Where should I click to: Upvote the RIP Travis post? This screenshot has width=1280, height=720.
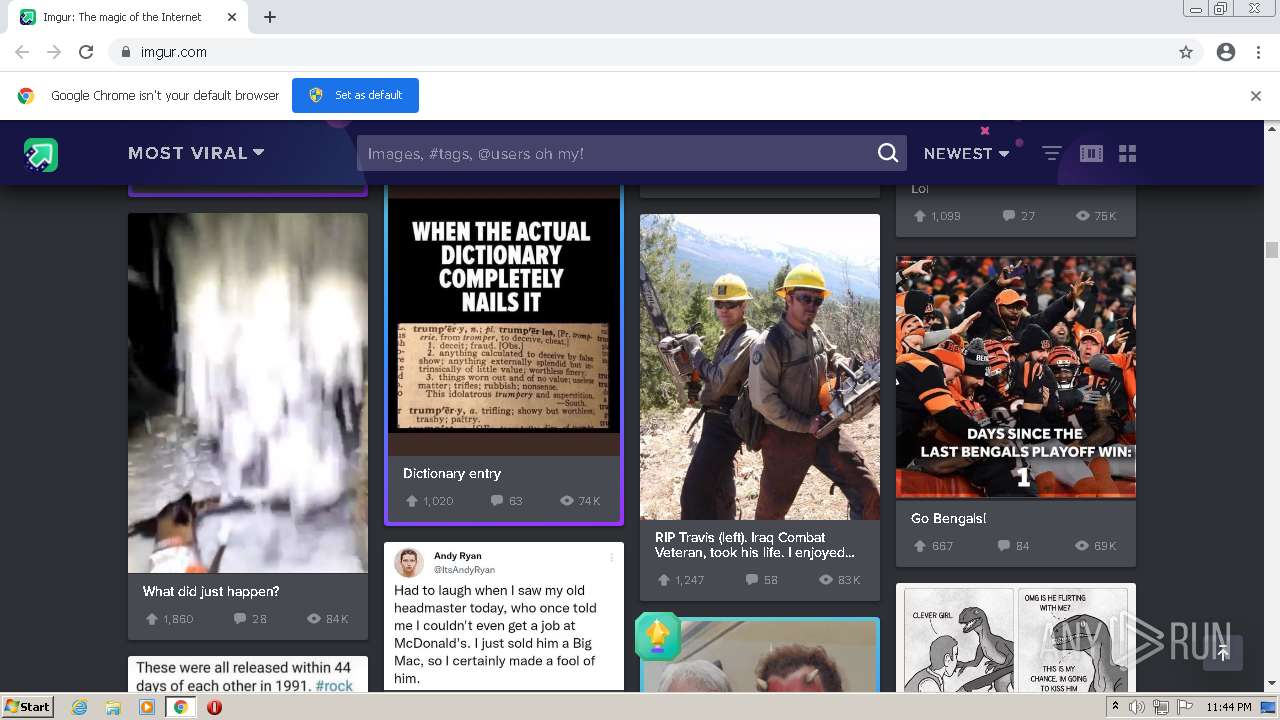pyautogui.click(x=664, y=580)
